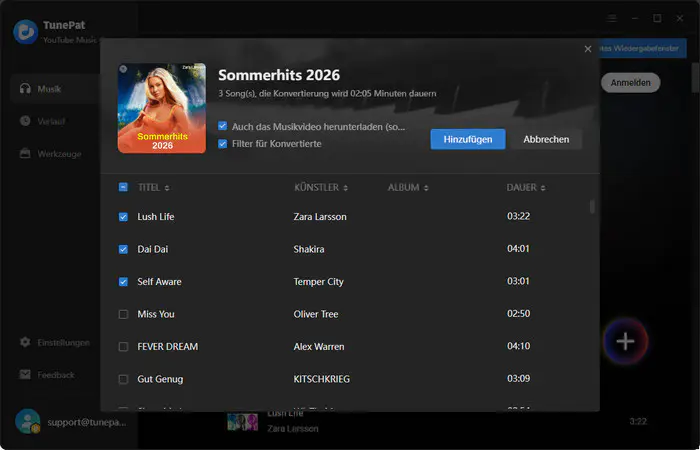Click duration 04:01 for Dai Dai
The width and height of the screenshot is (700, 450).
click(x=518, y=249)
